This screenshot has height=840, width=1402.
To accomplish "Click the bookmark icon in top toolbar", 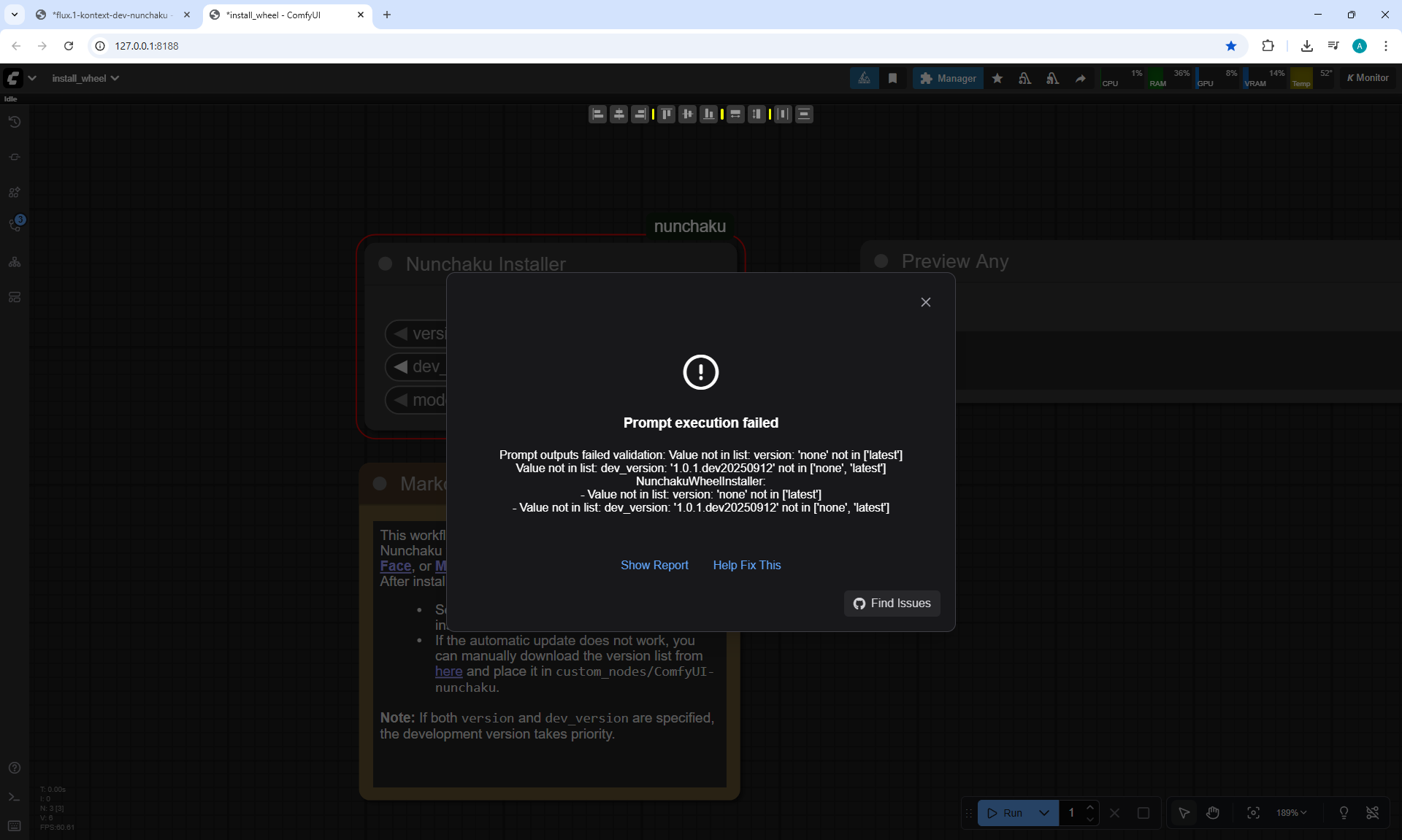I will tap(892, 78).
